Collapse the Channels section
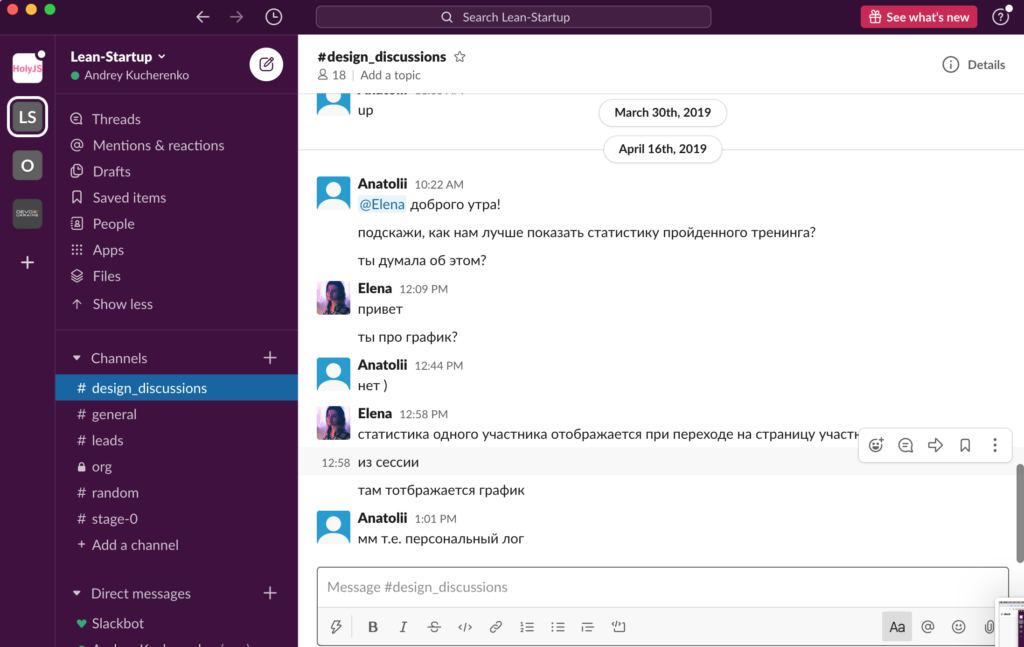The height and width of the screenshot is (647, 1024). [76, 358]
